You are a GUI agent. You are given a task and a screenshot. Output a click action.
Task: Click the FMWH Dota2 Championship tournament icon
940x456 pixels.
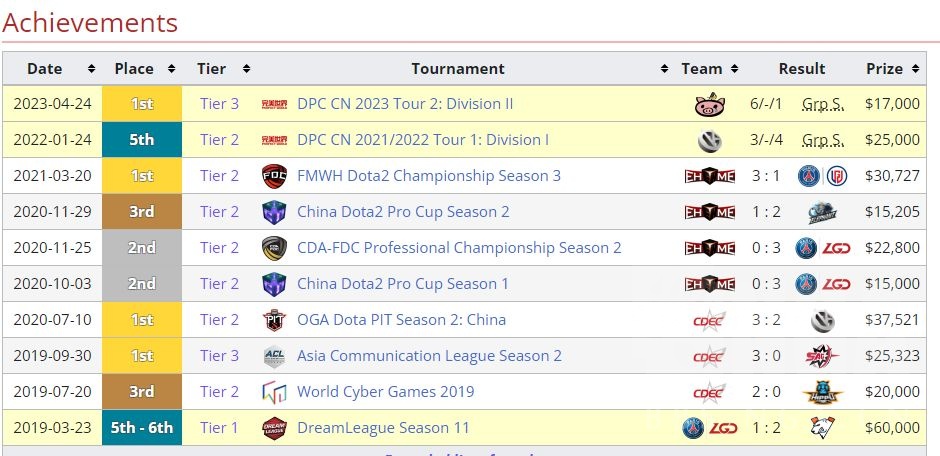click(x=273, y=176)
